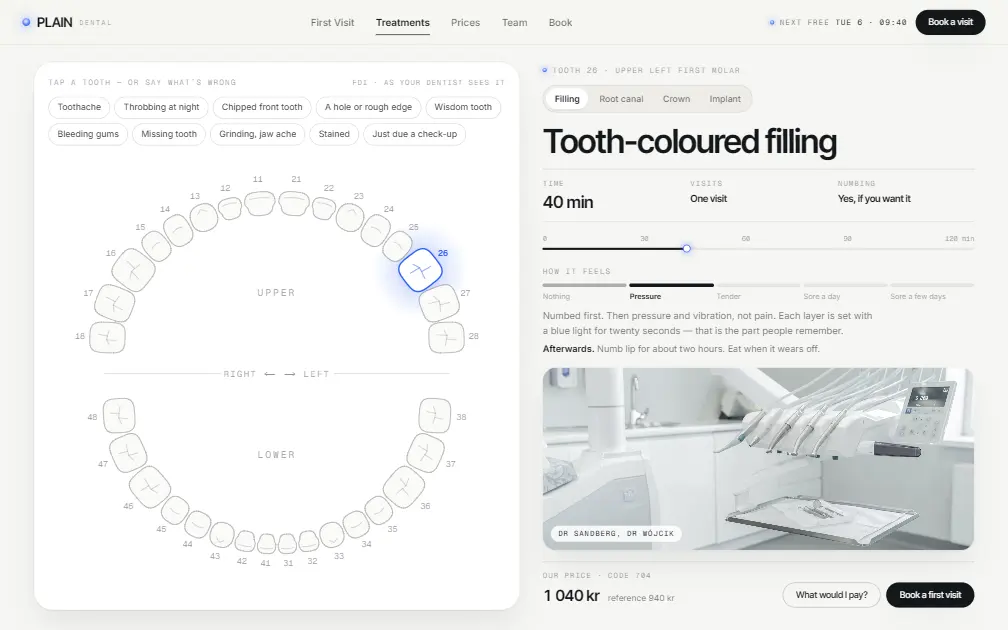The height and width of the screenshot is (630, 1008).
Task: Click the treatment time slider handle
Action: tap(687, 249)
